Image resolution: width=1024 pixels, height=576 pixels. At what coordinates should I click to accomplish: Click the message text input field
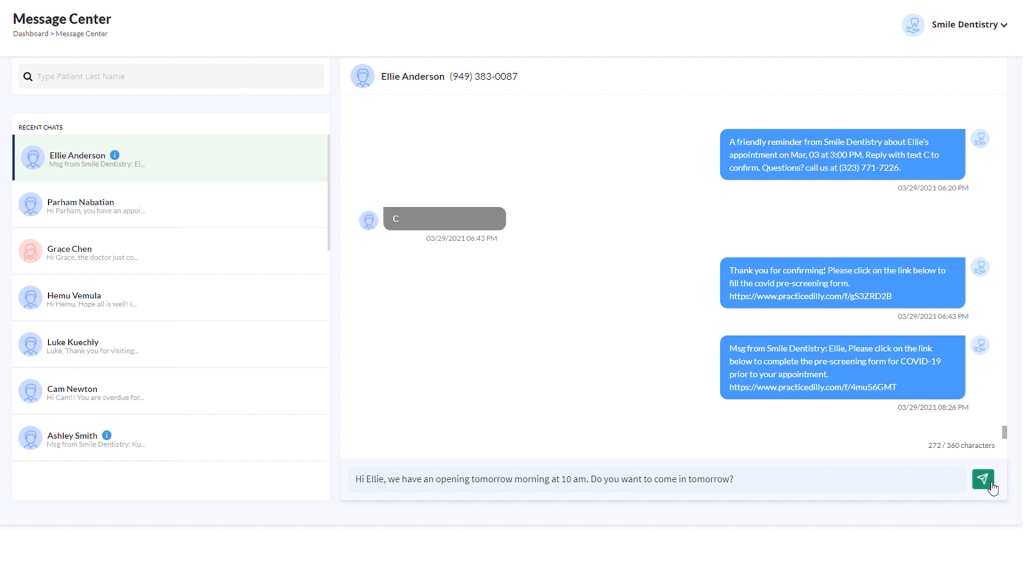(600, 479)
